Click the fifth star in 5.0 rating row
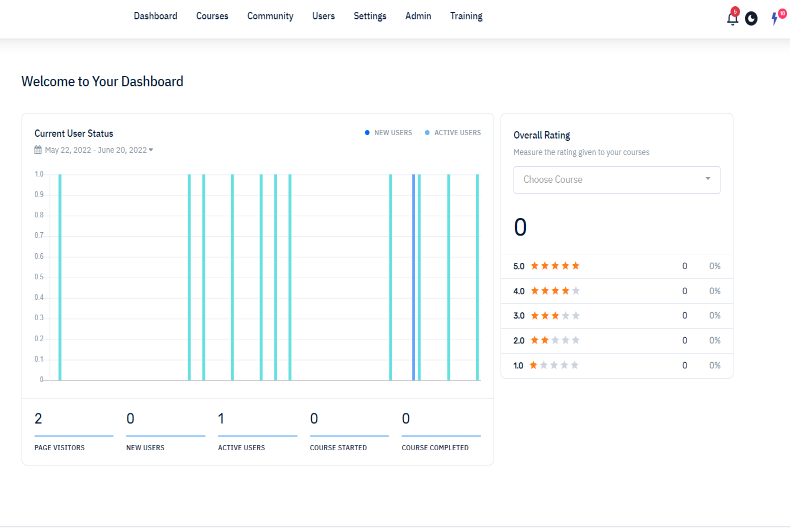Screen dimensions: 790x528 pos(575,266)
